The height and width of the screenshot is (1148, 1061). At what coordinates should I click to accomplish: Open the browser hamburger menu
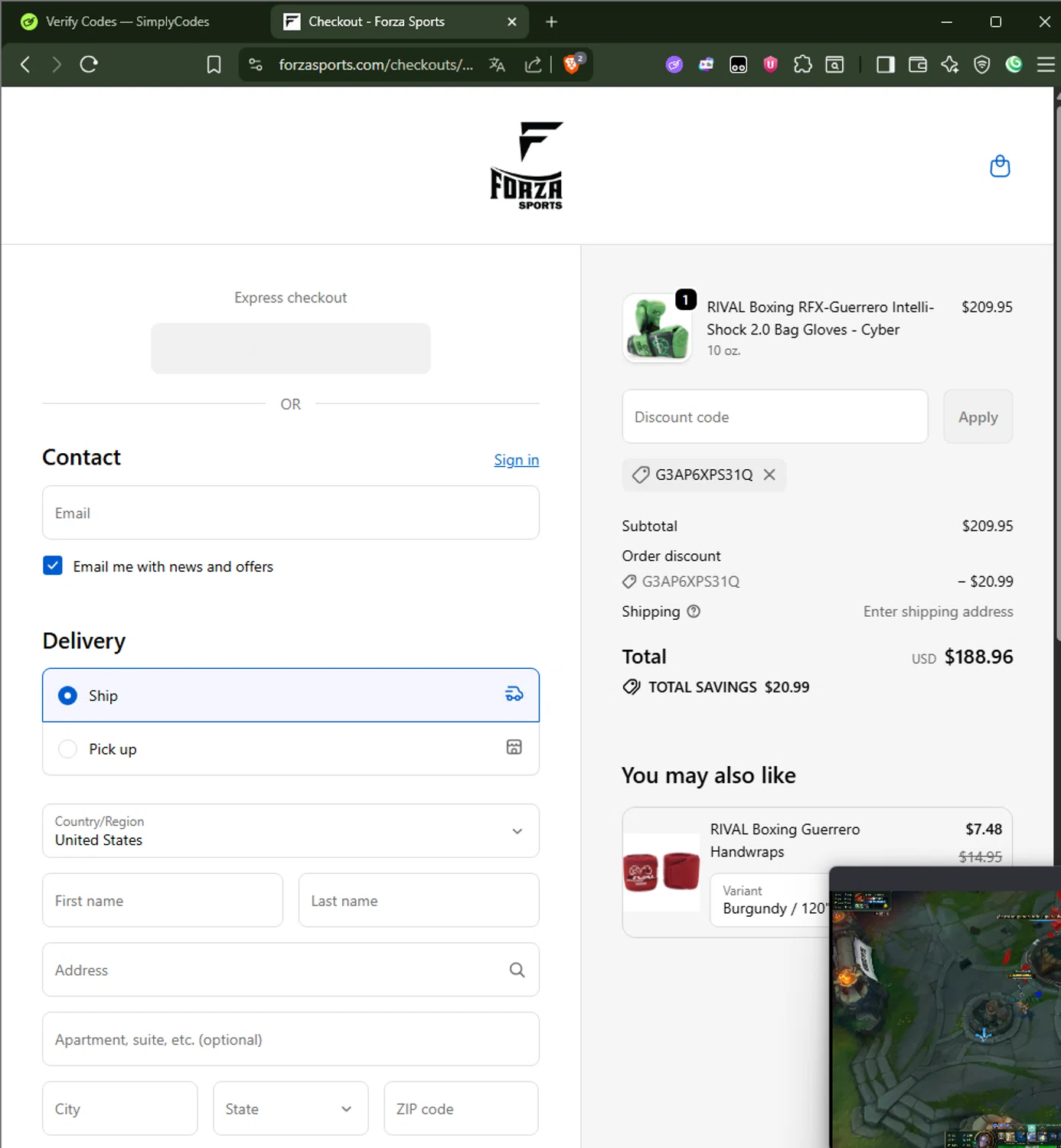click(1045, 65)
